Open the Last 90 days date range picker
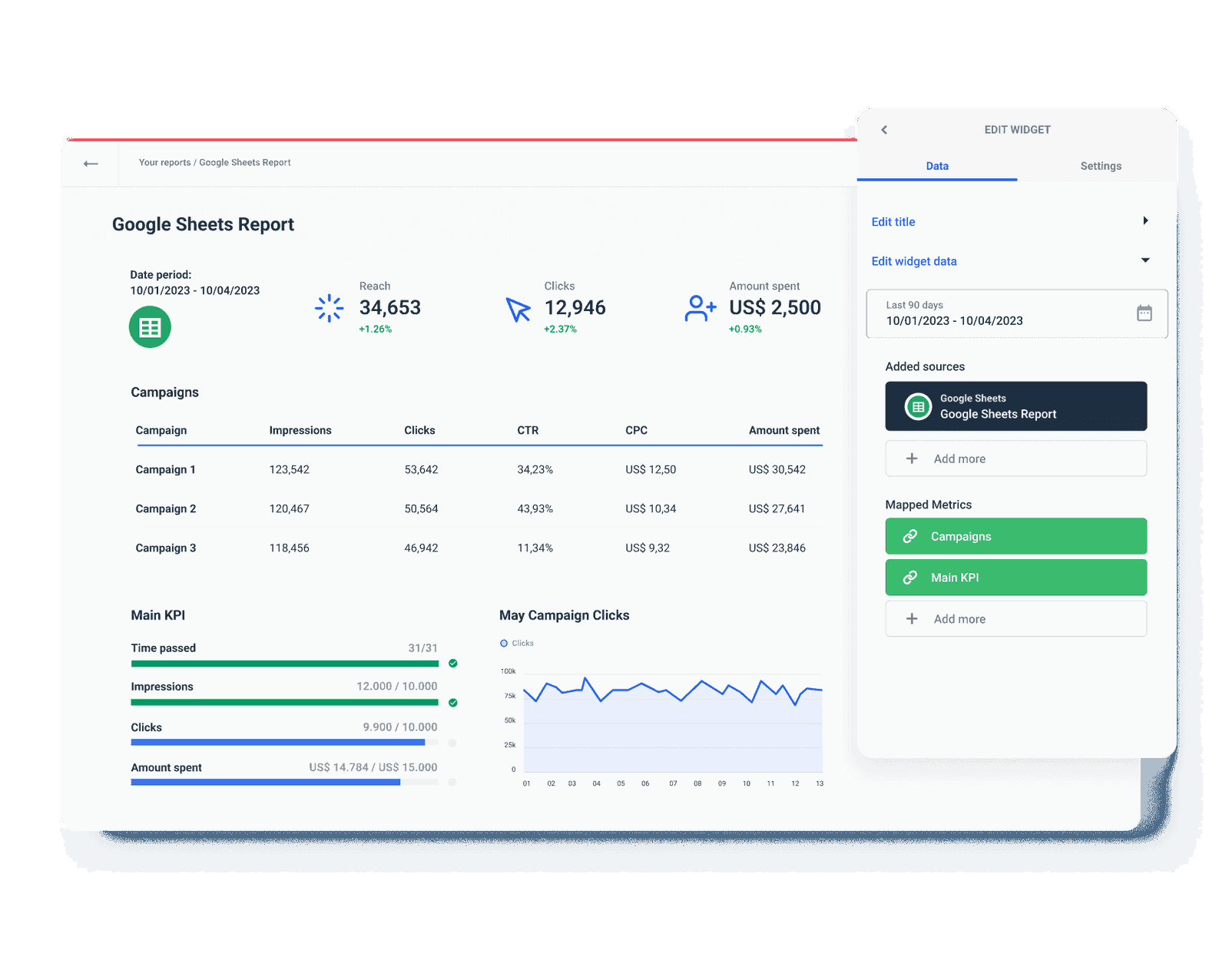Viewport: 1229px width, 980px height. [x=999, y=314]
